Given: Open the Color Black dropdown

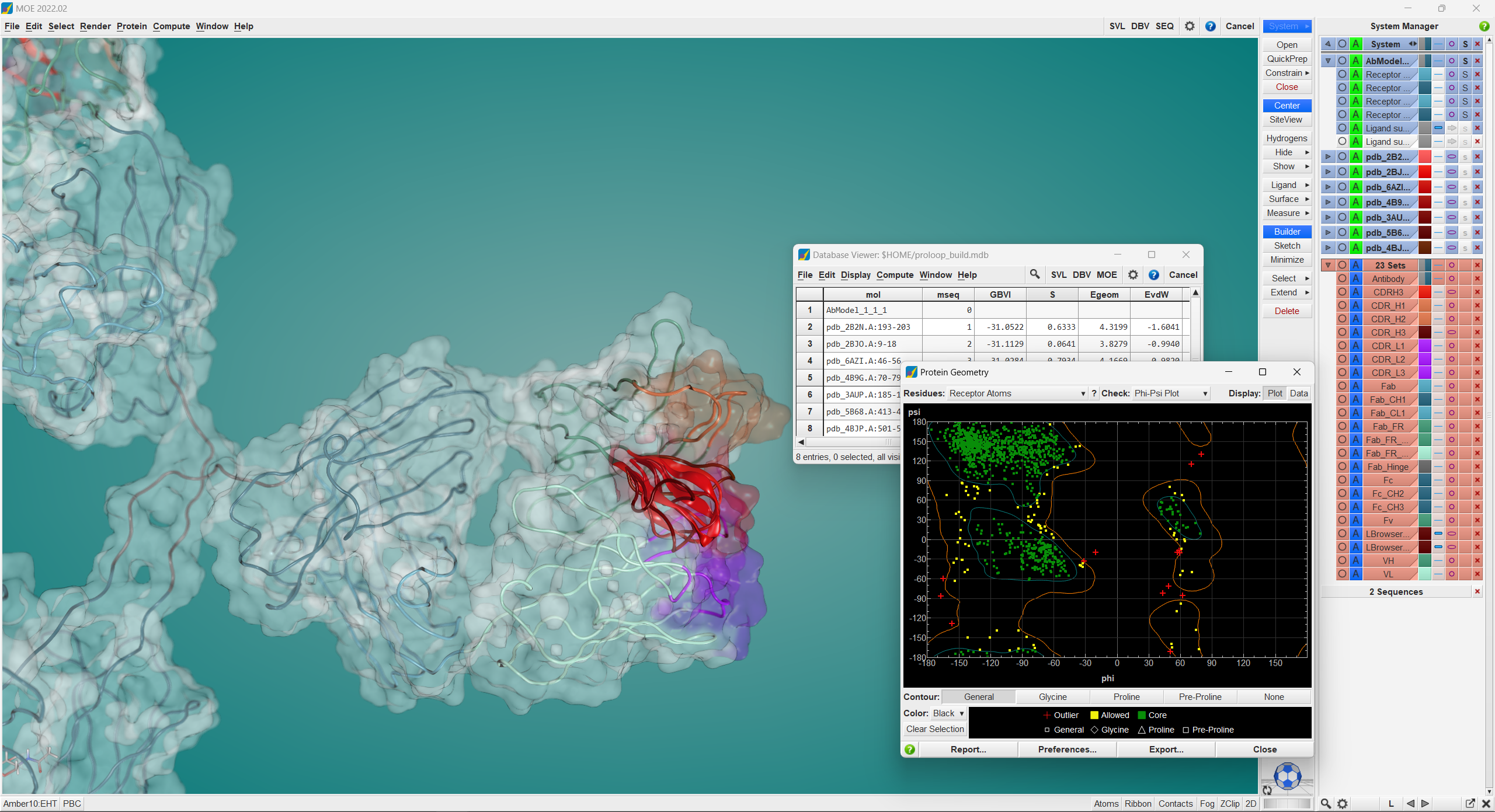Looking at the screenshot, I should coord(948,713).
